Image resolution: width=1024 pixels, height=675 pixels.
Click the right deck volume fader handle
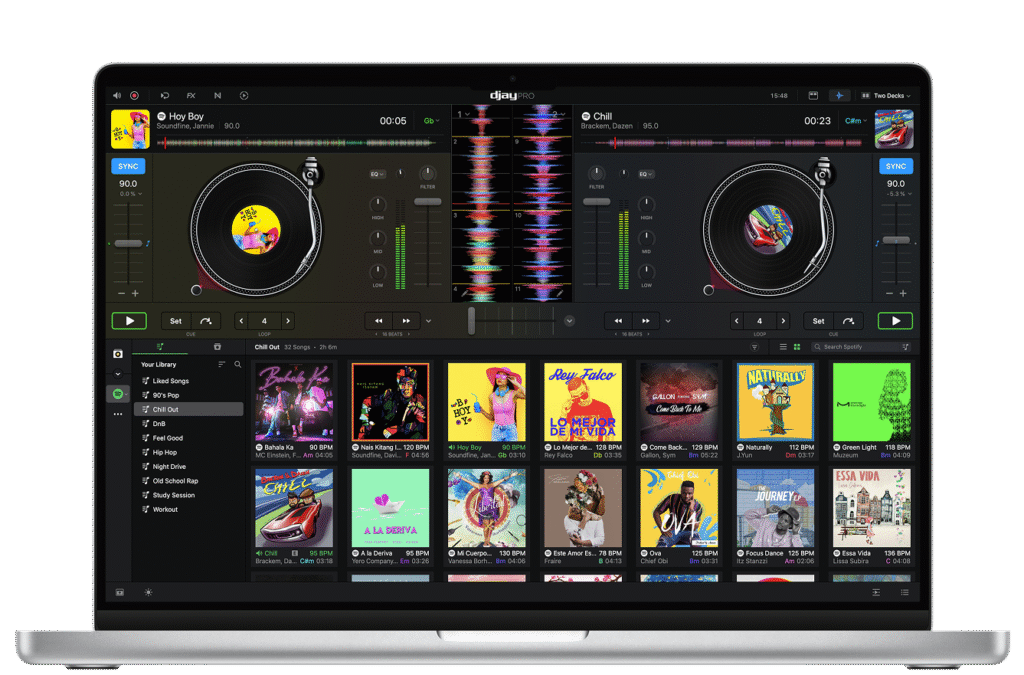coord(596,202)
